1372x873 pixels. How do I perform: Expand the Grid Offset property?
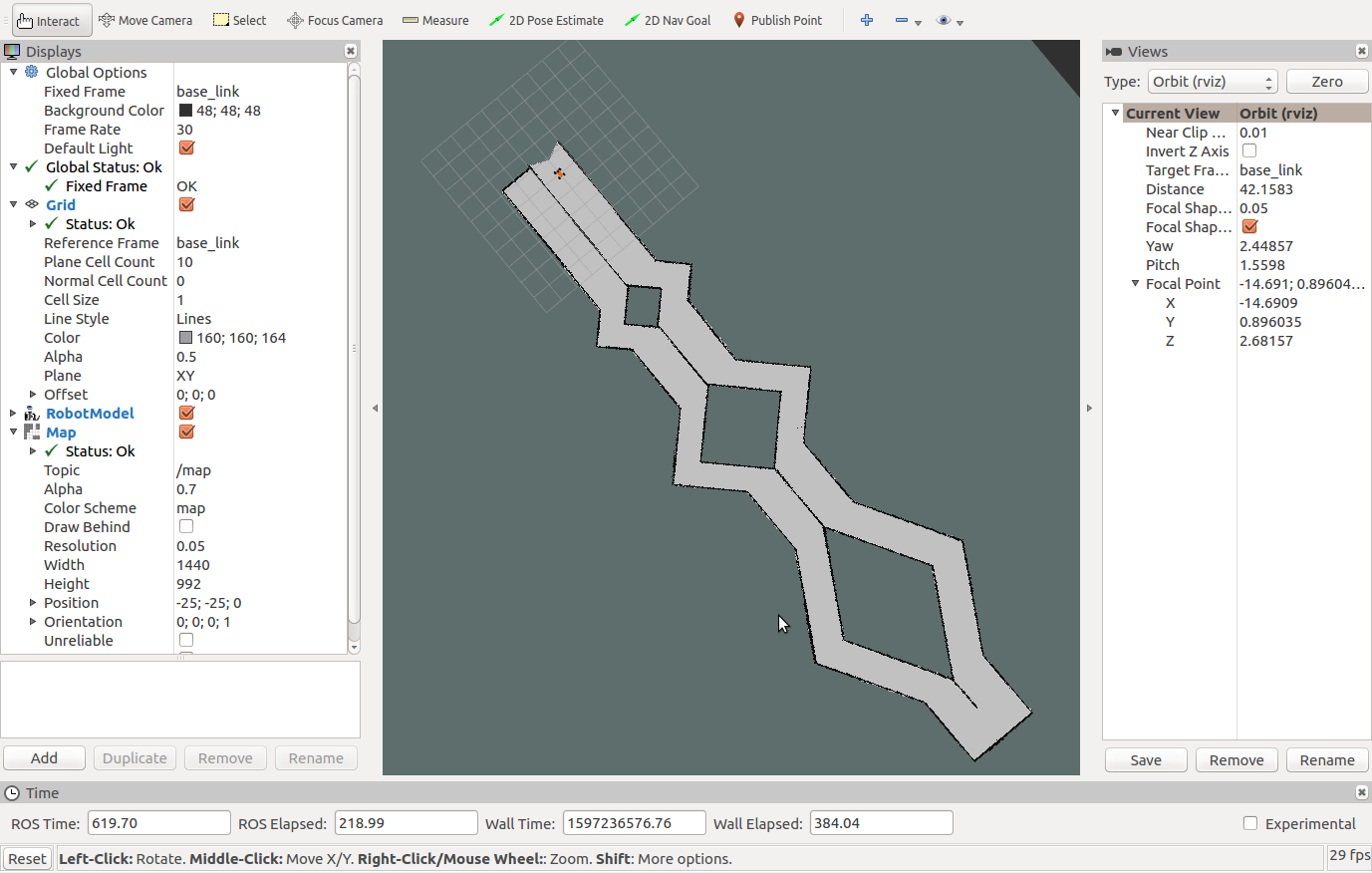[33, 394]
